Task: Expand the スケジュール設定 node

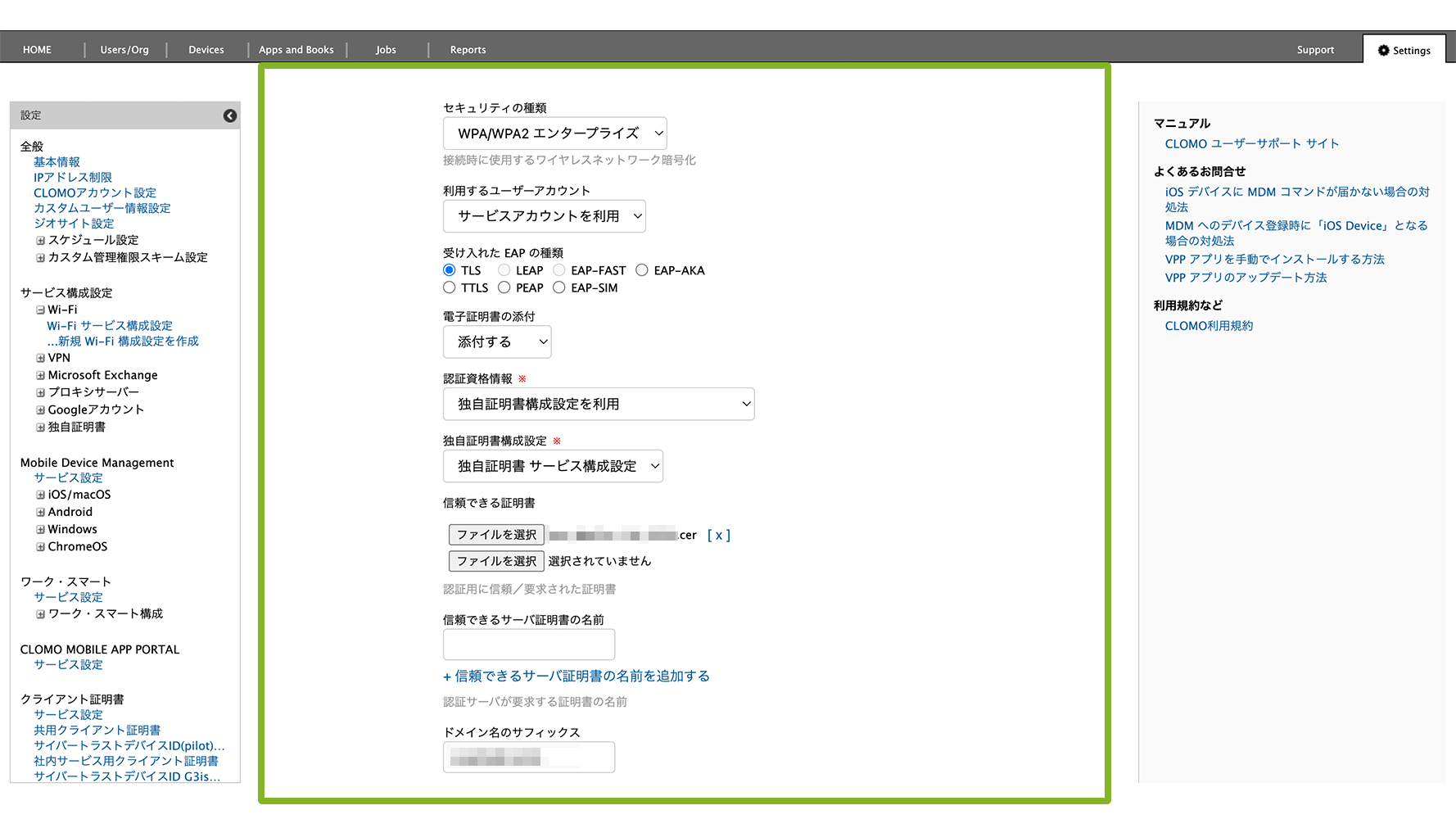Action: 40,240
